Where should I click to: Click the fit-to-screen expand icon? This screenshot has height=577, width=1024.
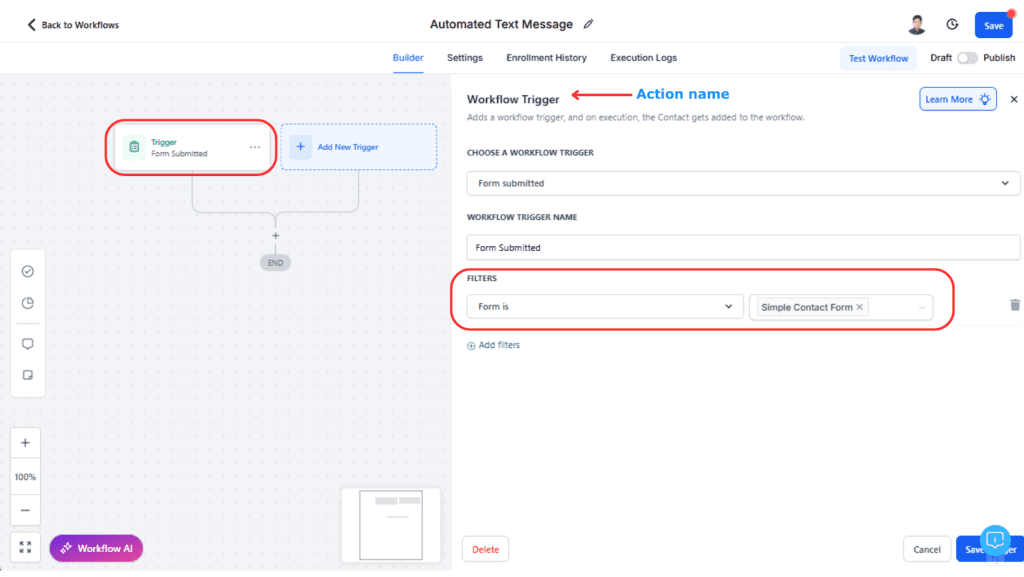(26, 547)
